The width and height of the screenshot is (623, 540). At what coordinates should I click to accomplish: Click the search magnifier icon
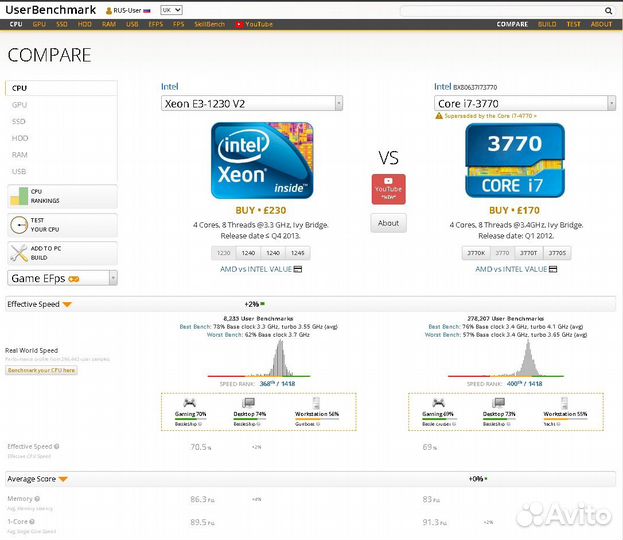[608, 11]
